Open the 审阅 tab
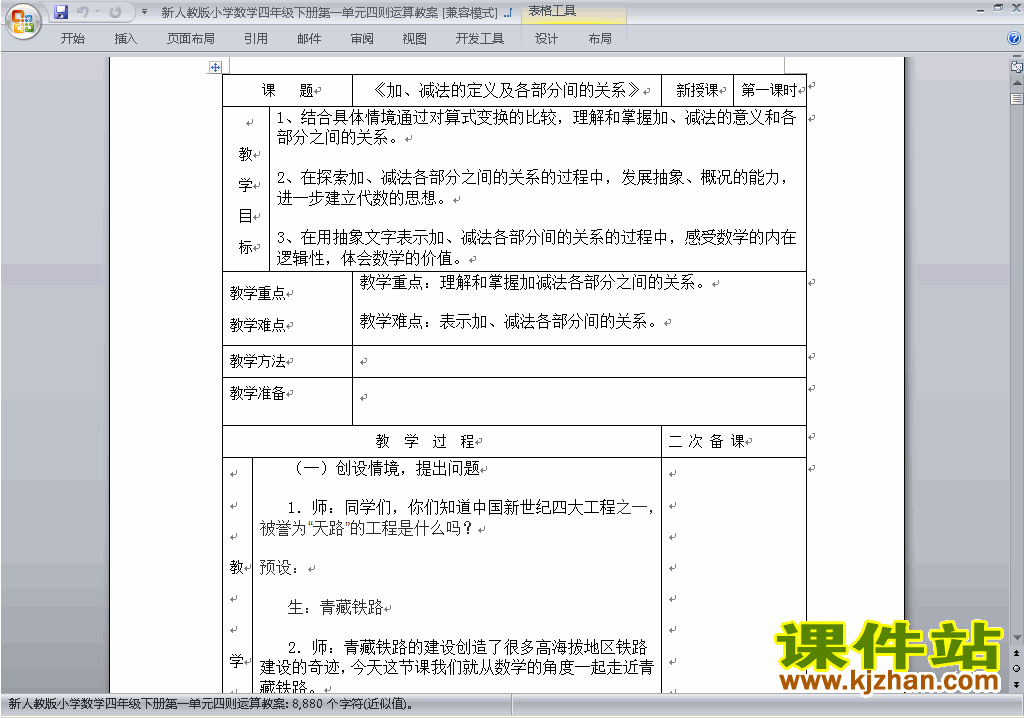Viewport: 1024px width, 718px height. [362, 39]
